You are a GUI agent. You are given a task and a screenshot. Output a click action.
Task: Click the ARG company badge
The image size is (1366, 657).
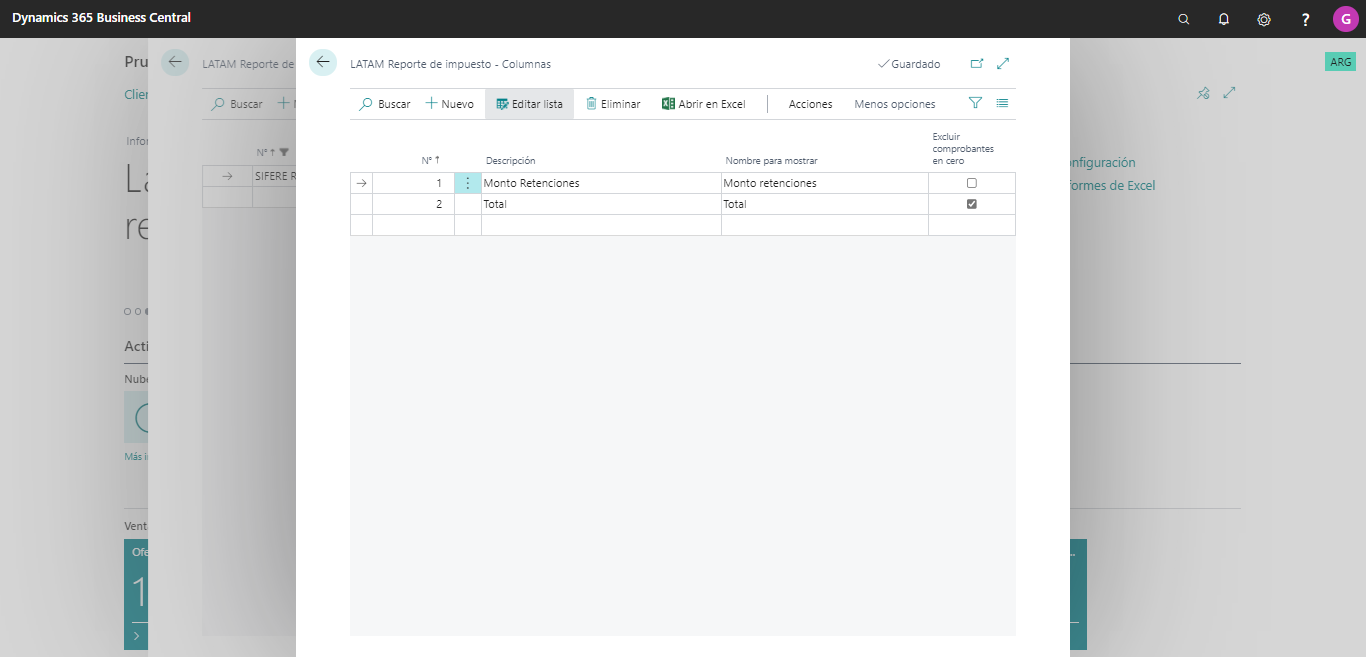coord(1340,62)
